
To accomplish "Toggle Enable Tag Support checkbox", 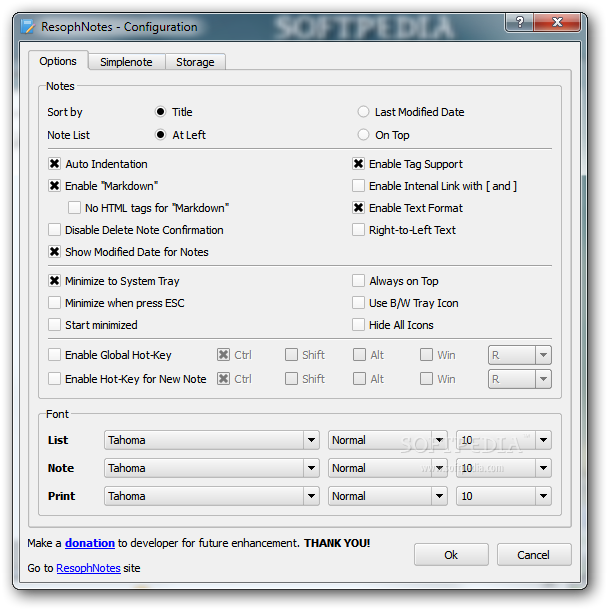I will click(358, 164).
